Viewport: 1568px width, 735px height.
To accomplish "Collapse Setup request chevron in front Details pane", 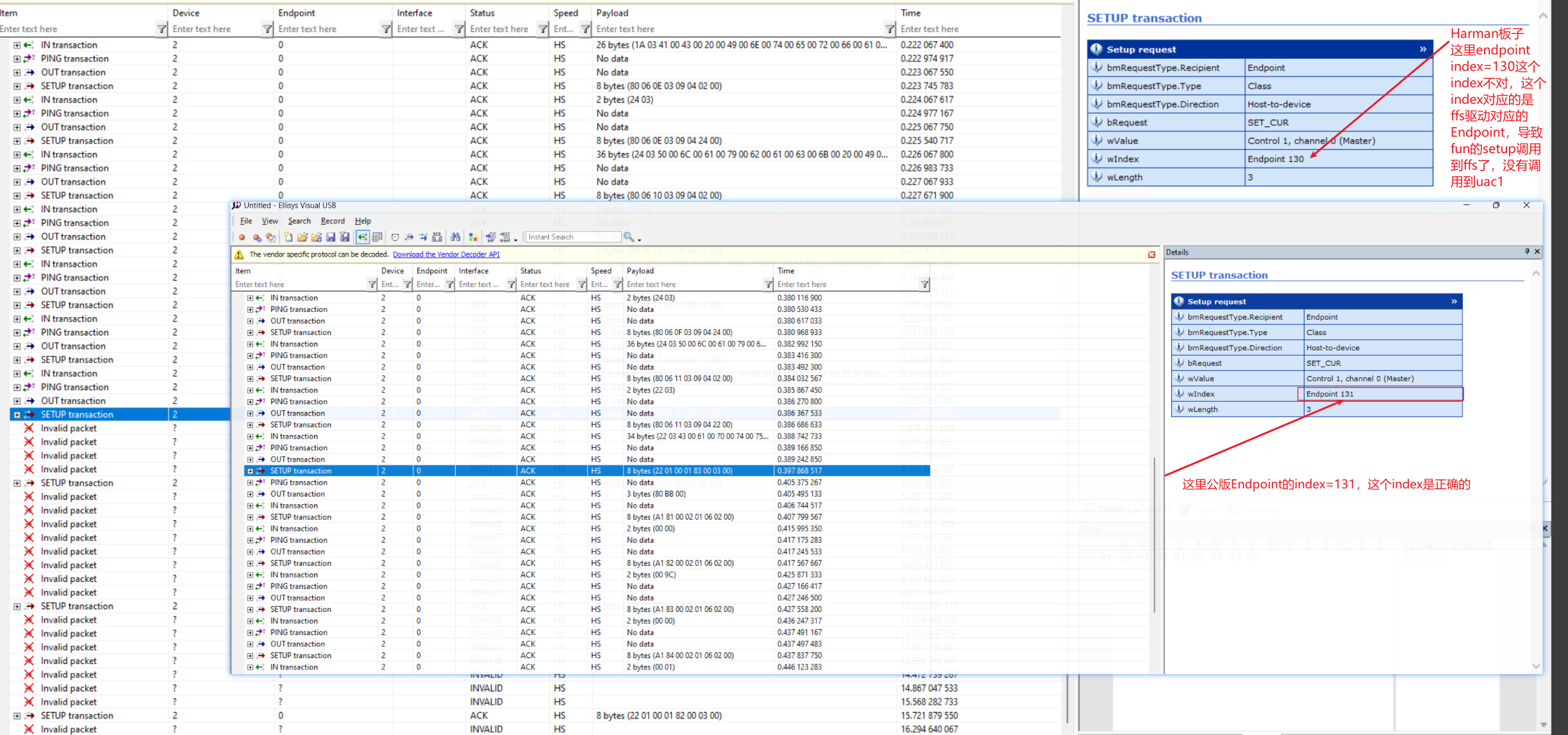I will (x=1454, y=301).
